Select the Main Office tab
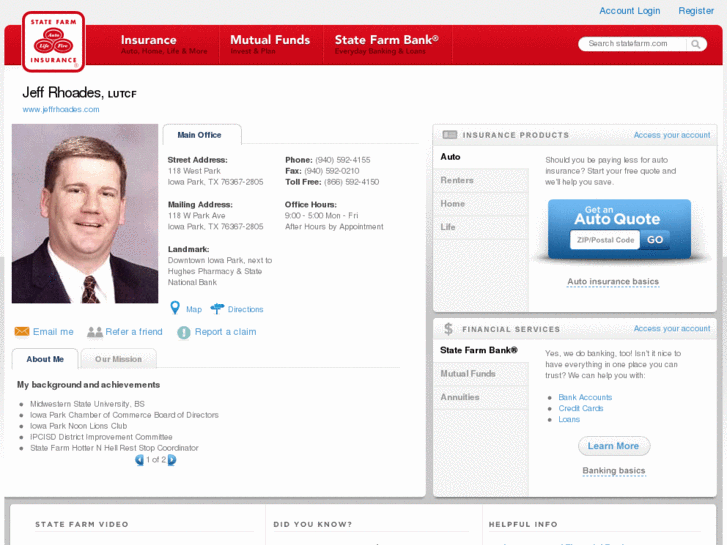 coord(202,135)
